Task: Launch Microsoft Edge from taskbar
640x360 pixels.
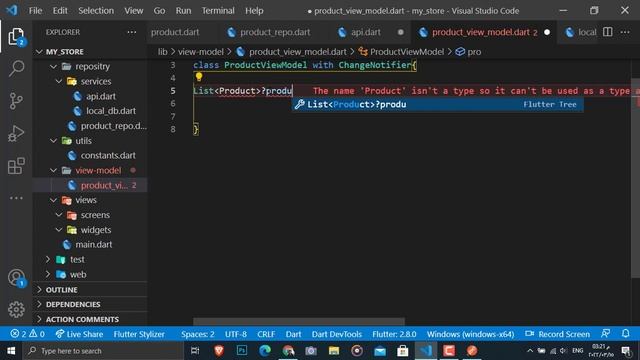Action: [265, 351]
